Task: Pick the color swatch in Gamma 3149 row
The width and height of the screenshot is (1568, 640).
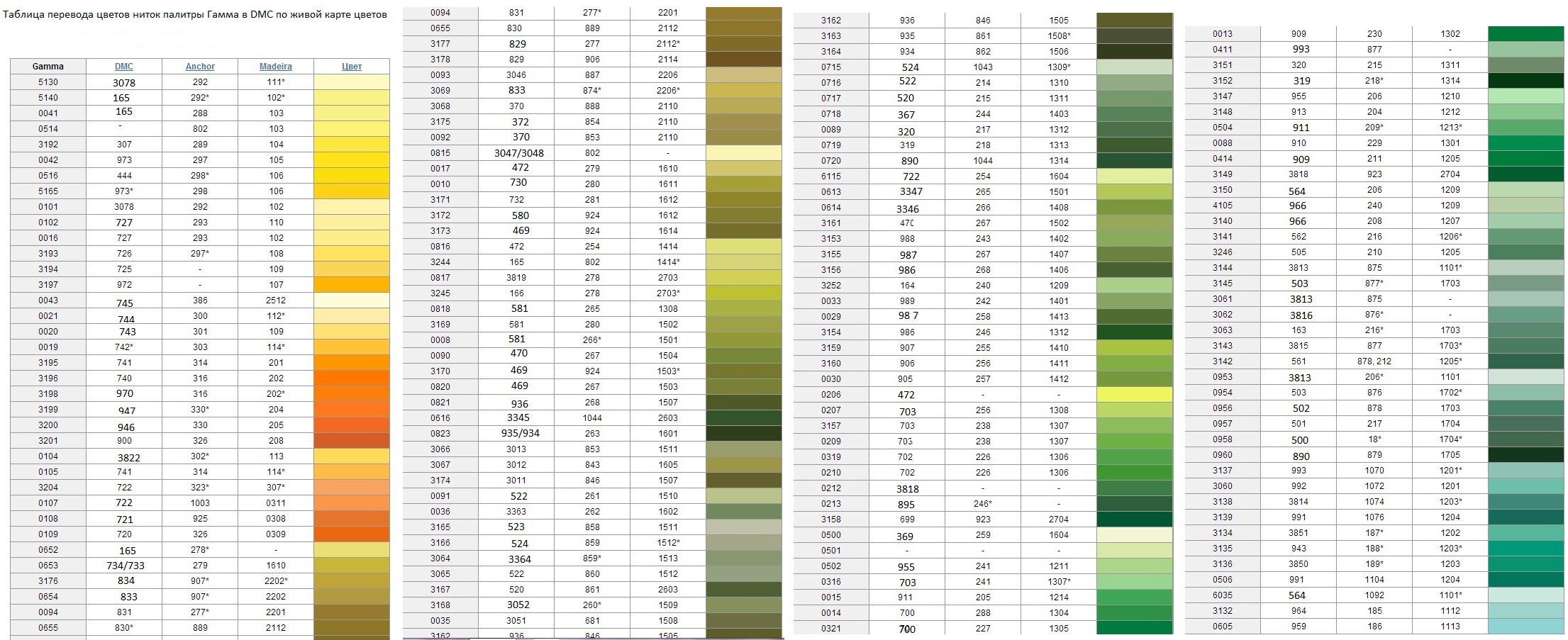Action: point(1526,174)
